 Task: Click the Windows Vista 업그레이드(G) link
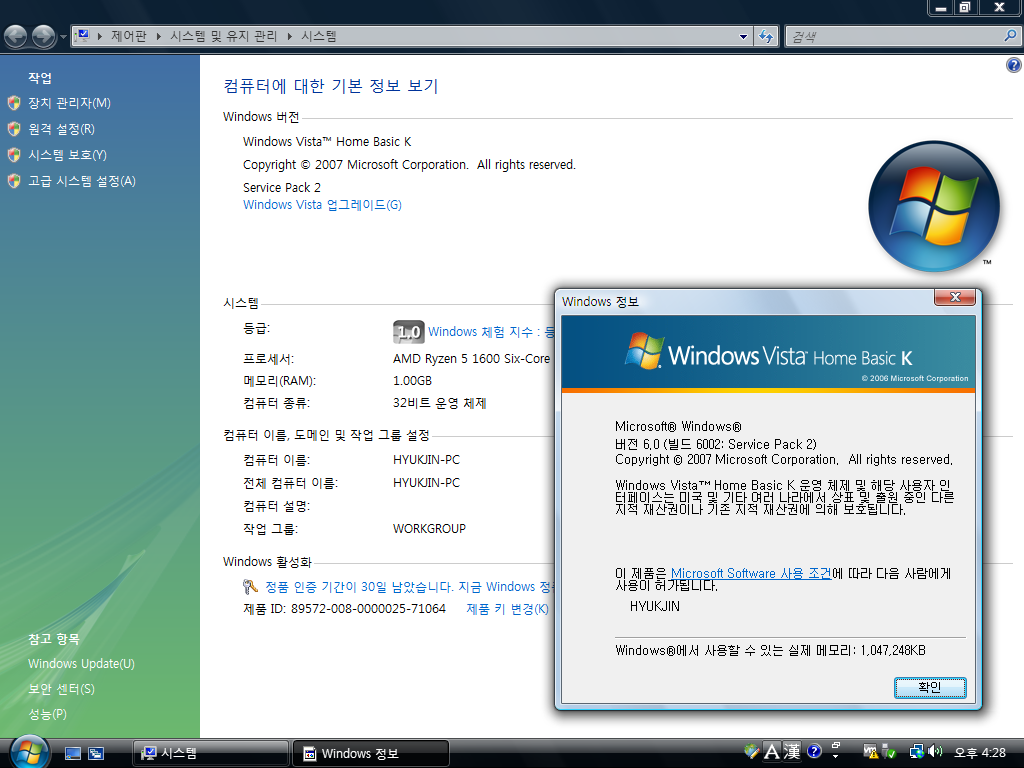tap(322, 205)
